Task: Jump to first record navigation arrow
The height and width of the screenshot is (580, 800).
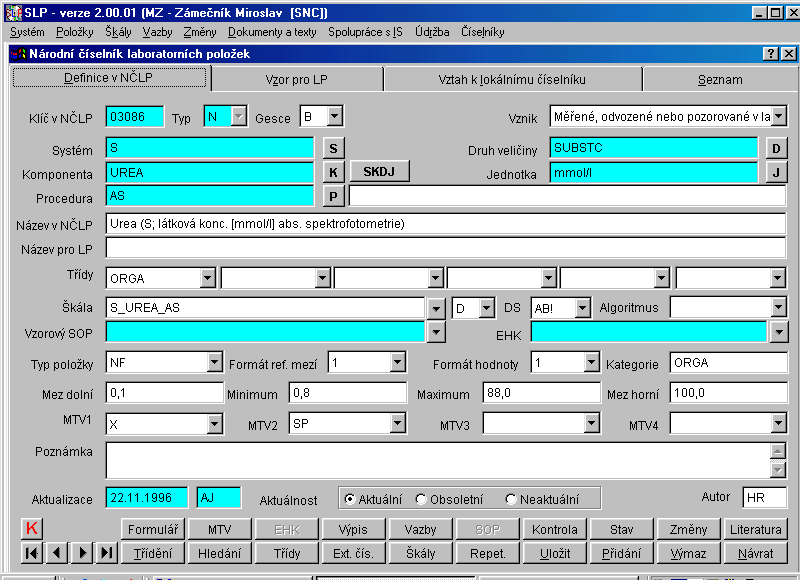Action: tap(31, 553)
